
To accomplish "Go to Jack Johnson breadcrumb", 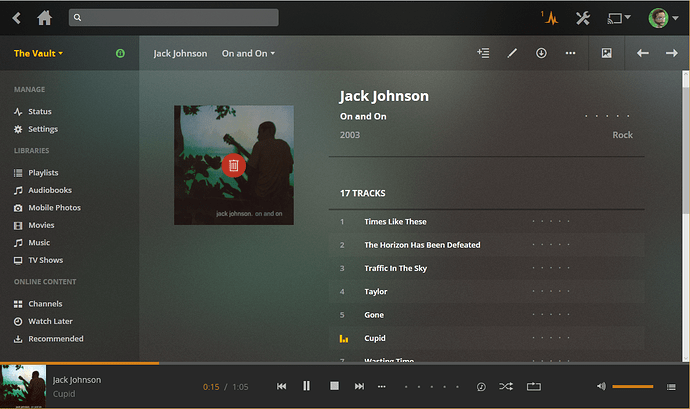I will click(x=180, y=53).
